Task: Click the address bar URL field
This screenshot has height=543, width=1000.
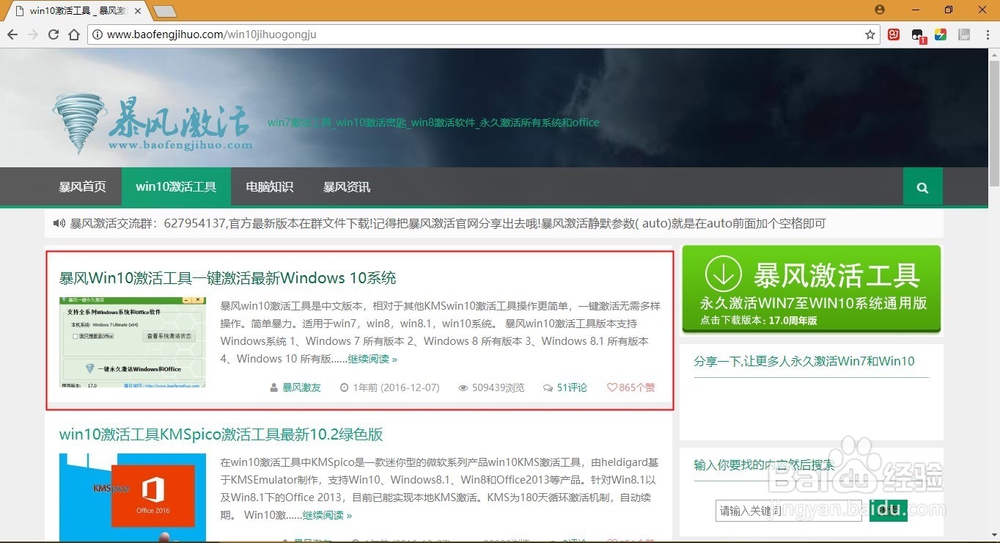Action: tap(482, 34)
